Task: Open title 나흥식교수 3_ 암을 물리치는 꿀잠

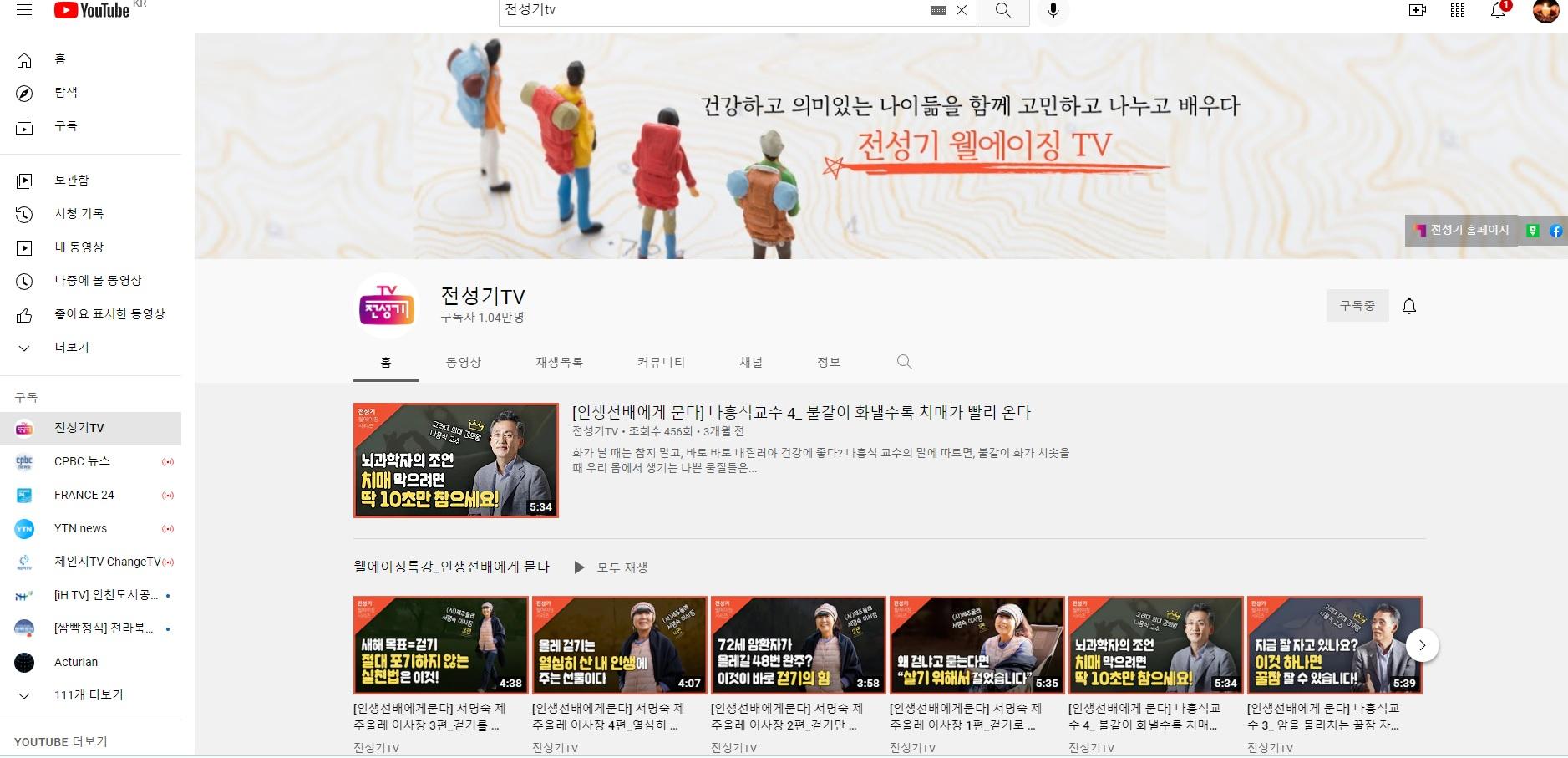Action: pyautogui.click(x=1323, y=717)
